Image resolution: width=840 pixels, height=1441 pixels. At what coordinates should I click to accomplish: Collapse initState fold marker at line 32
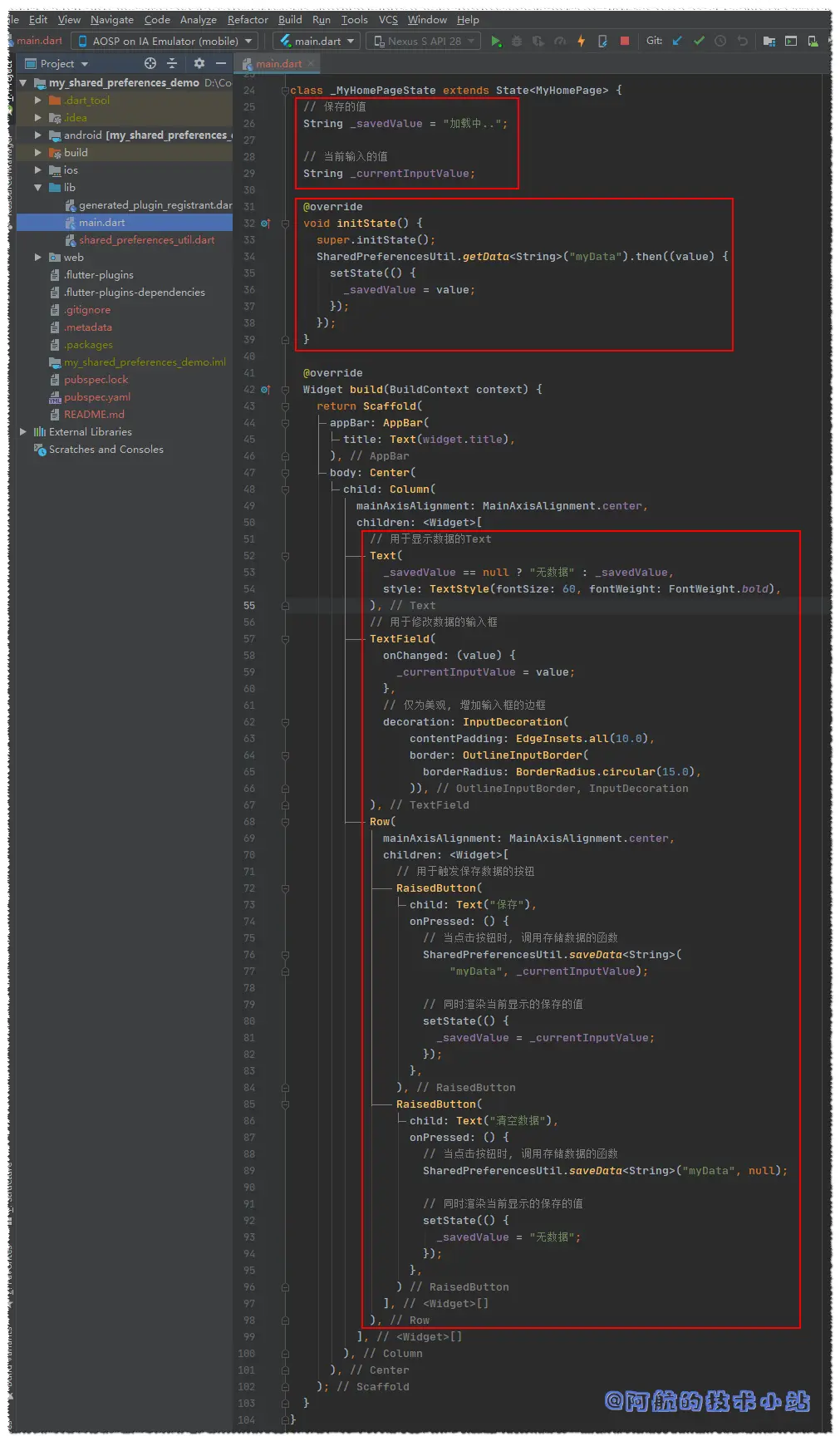[x=284, y=224]
